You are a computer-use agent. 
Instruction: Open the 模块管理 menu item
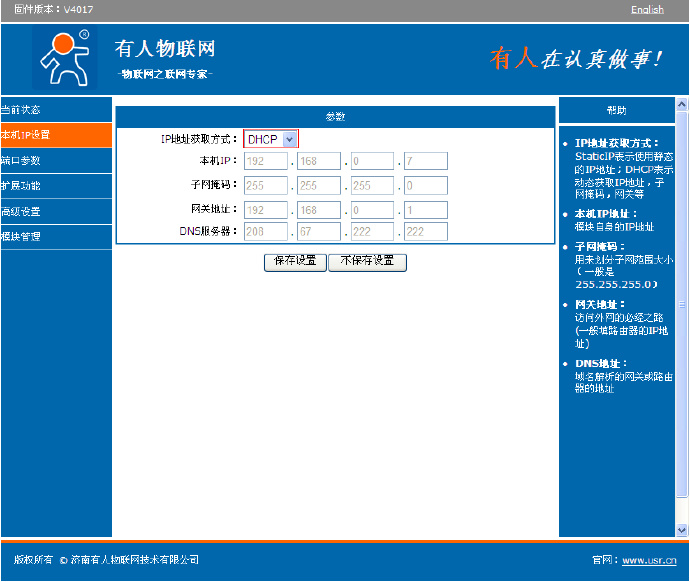[x=56, y=237]
